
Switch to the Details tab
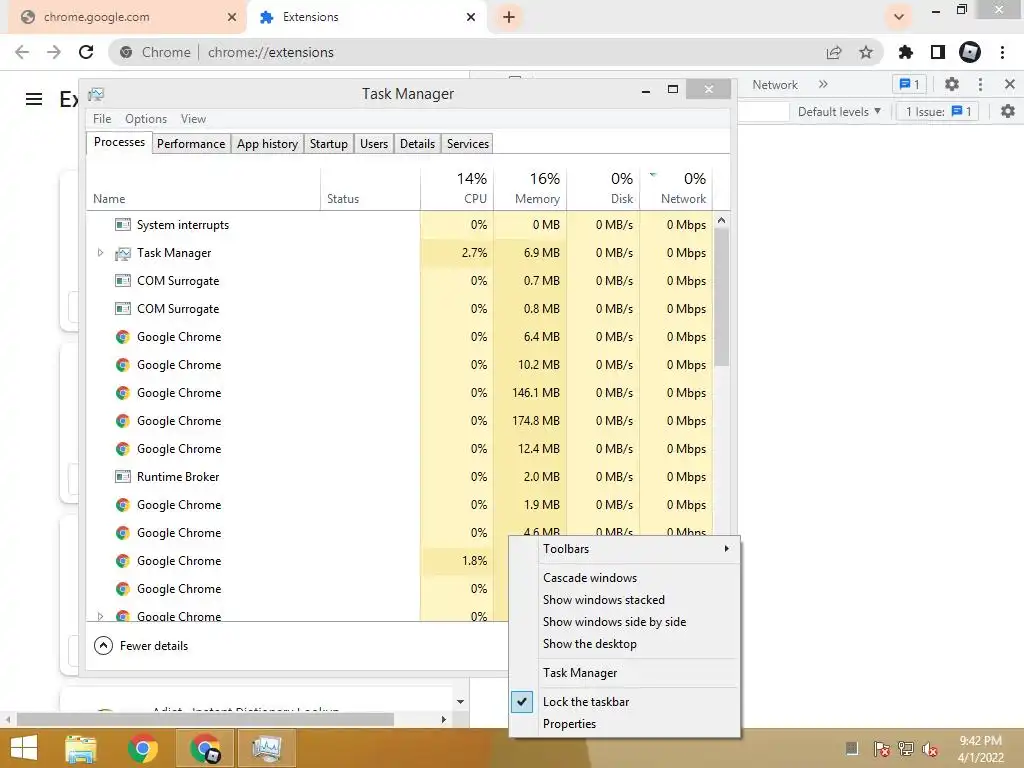coord(417,144)
